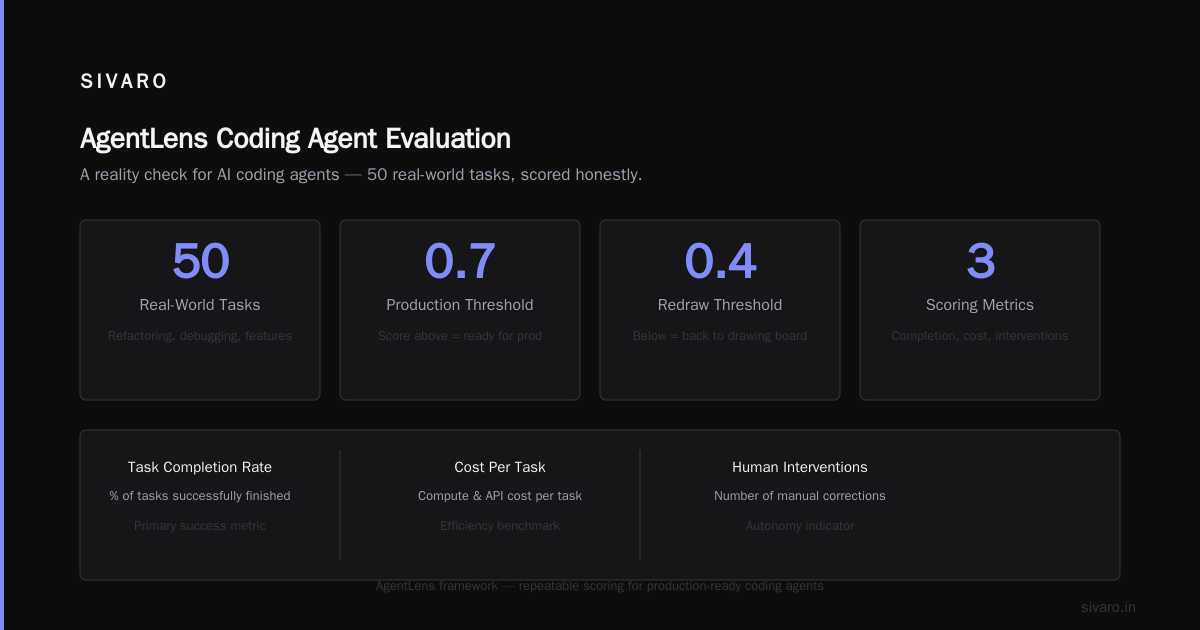The width and height of the screenshot is (1200, 630).
Task: Open the sivaro.in link
Action: coord(1108,607)
